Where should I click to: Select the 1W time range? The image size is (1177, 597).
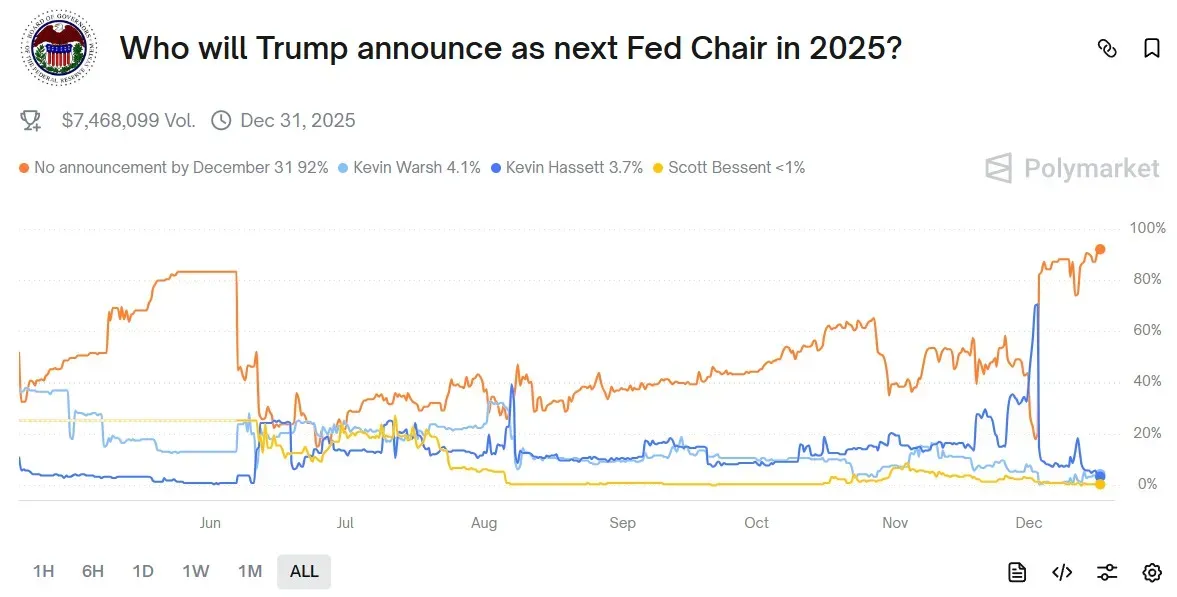point(196,571)
